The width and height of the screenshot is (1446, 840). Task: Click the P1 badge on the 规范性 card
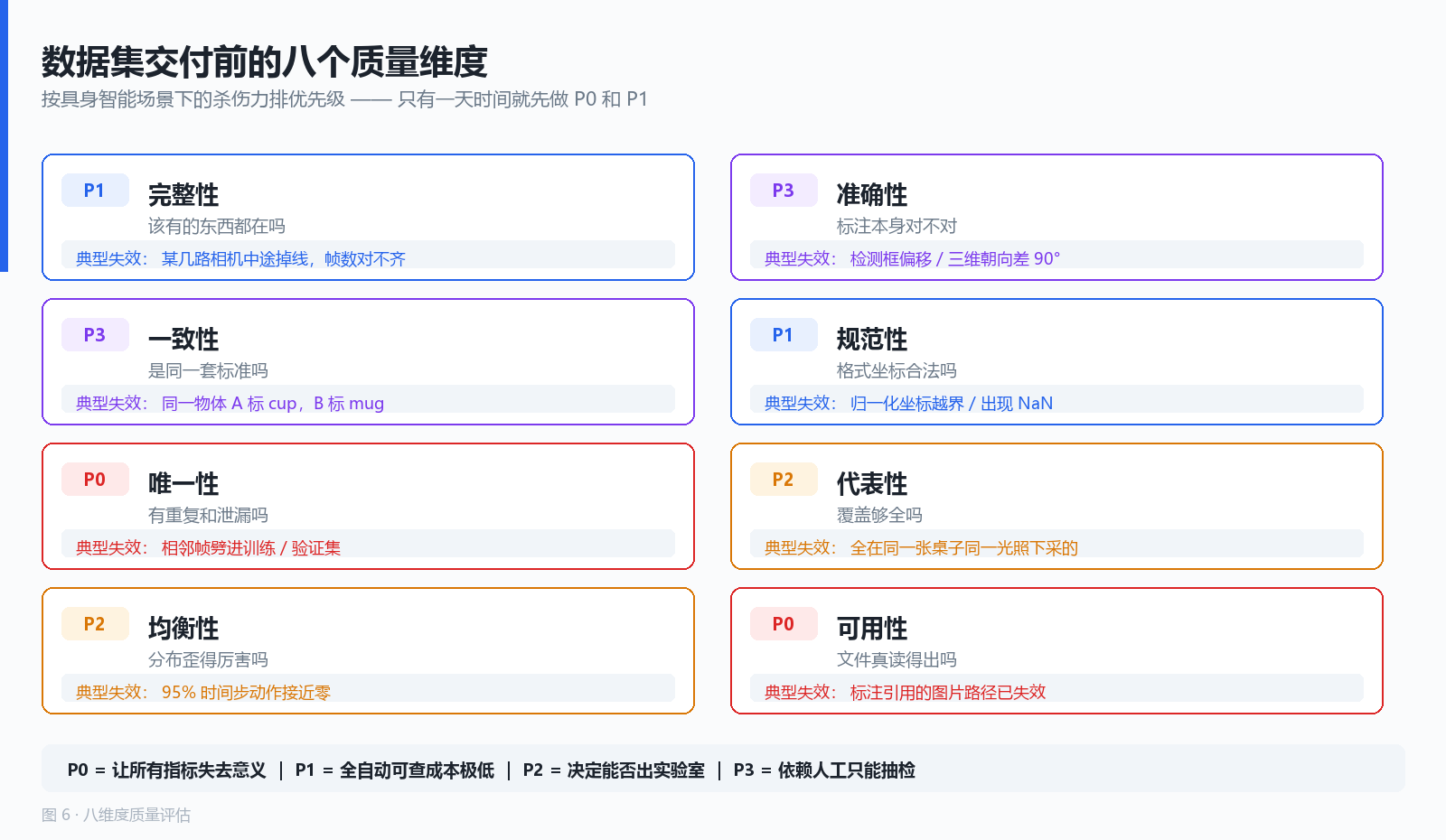(x=784, y=335)
